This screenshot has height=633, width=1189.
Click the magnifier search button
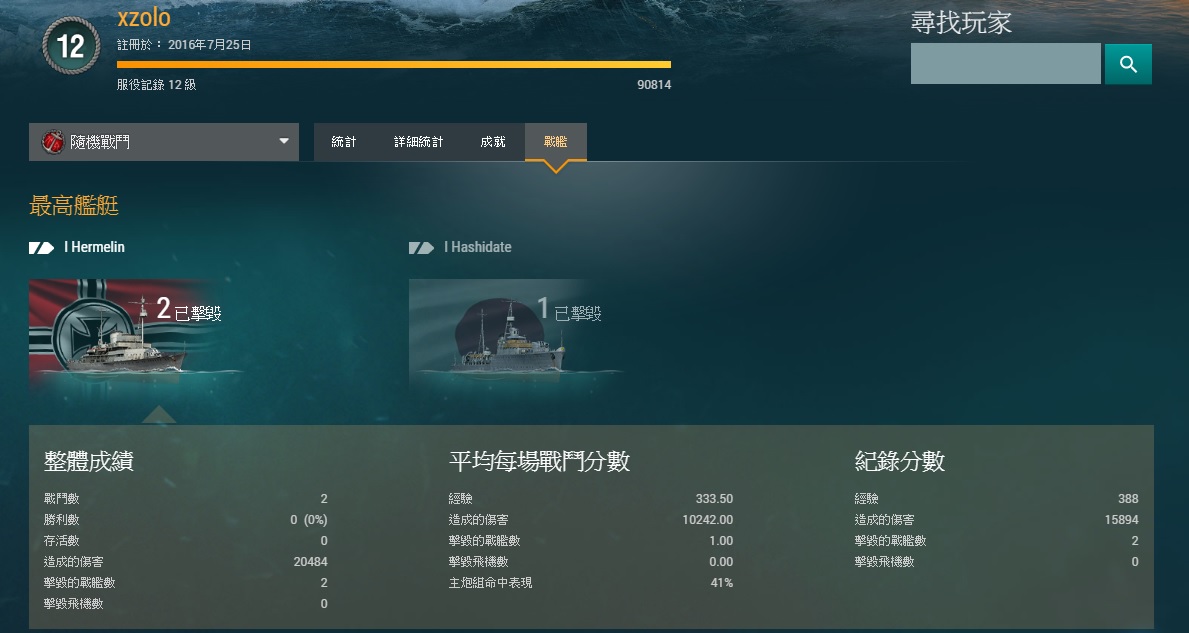1128,64
